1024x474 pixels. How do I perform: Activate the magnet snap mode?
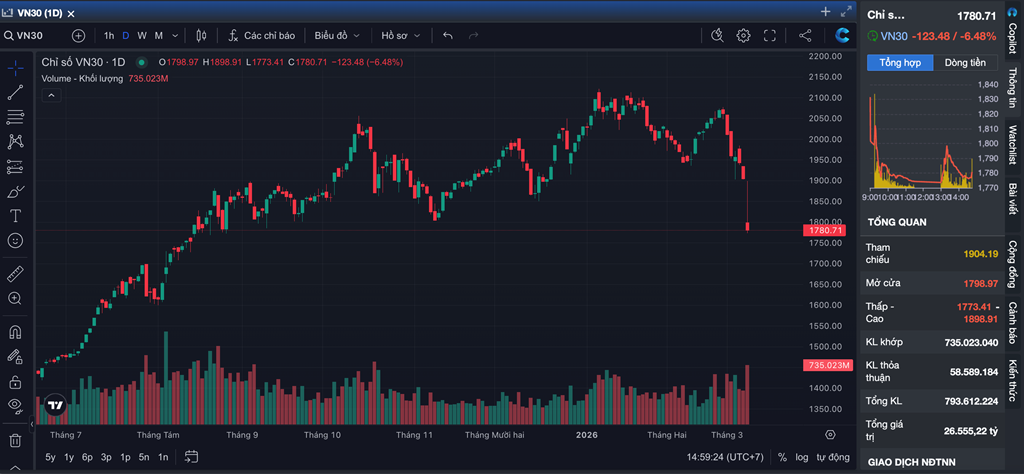click(x=15, y=332)
